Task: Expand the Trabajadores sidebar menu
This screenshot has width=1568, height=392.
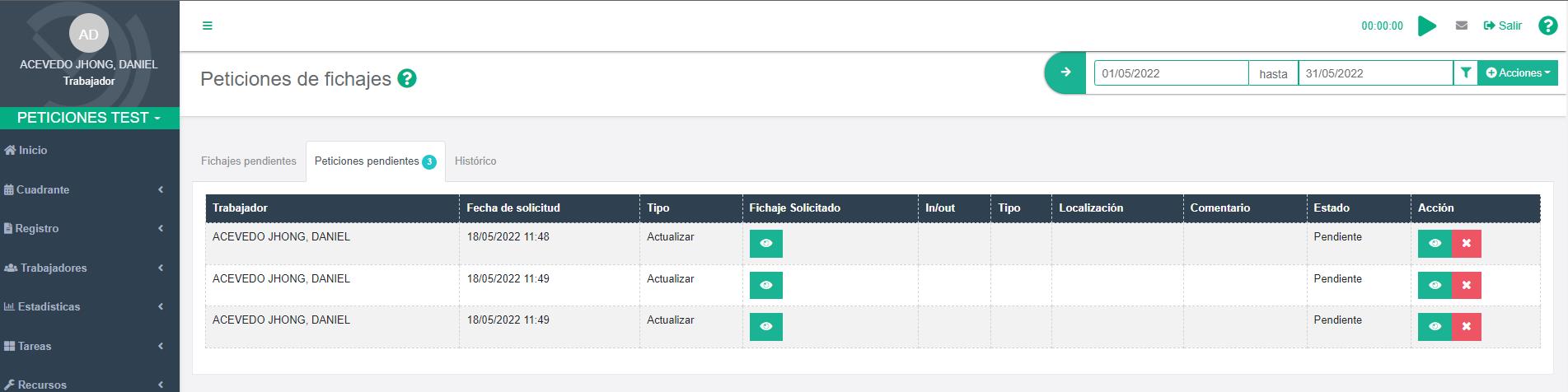Action: point(82,268)
